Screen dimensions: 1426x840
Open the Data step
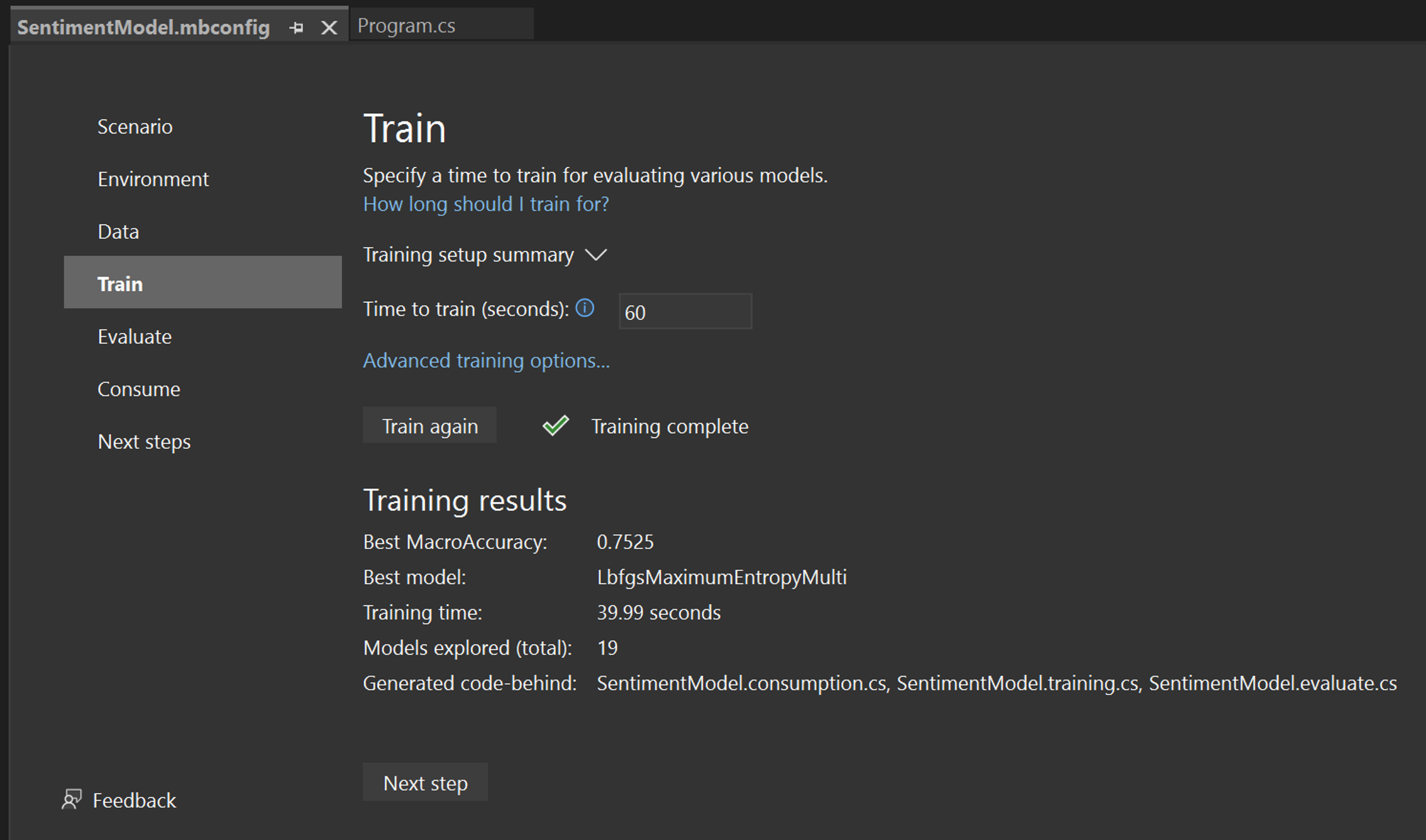pyautogui.click(x=118, y=231)
